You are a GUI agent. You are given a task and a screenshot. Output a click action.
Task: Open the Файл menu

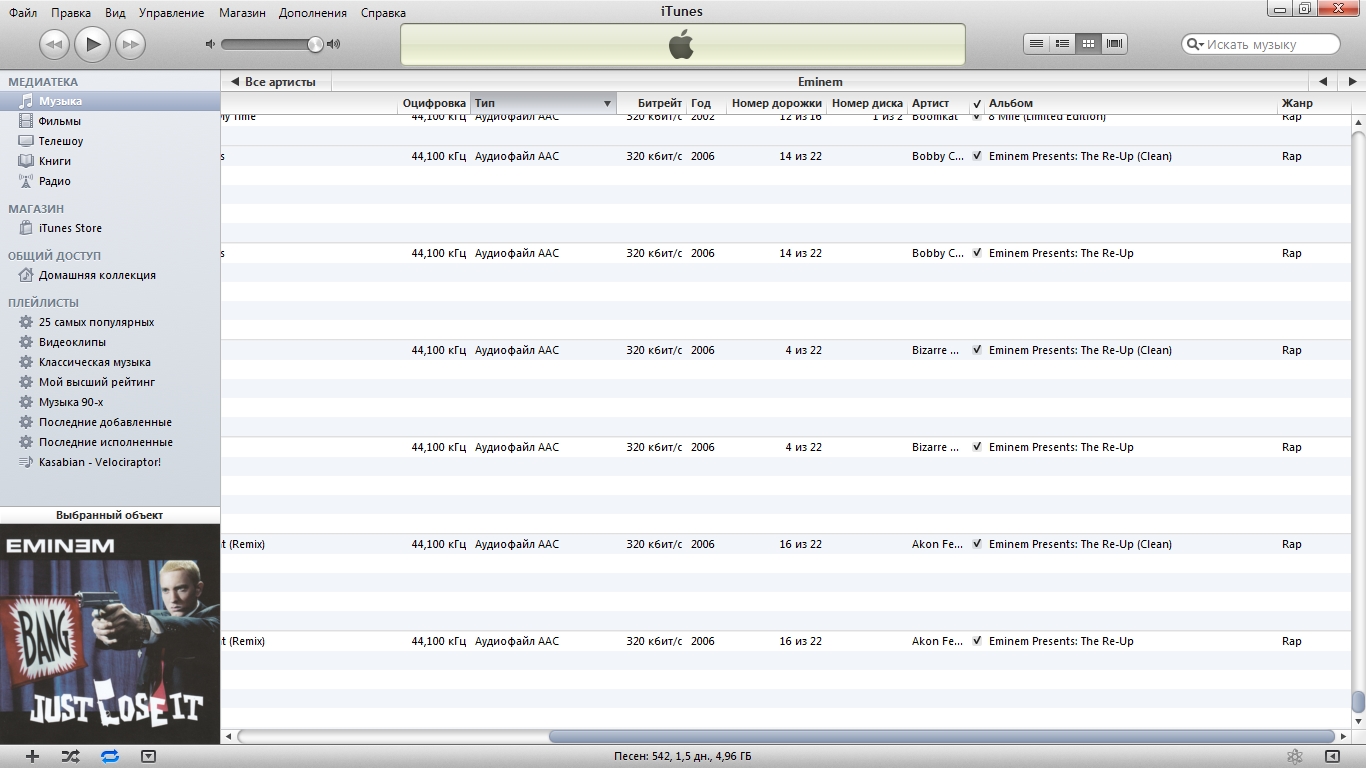[x=23, y=13]
